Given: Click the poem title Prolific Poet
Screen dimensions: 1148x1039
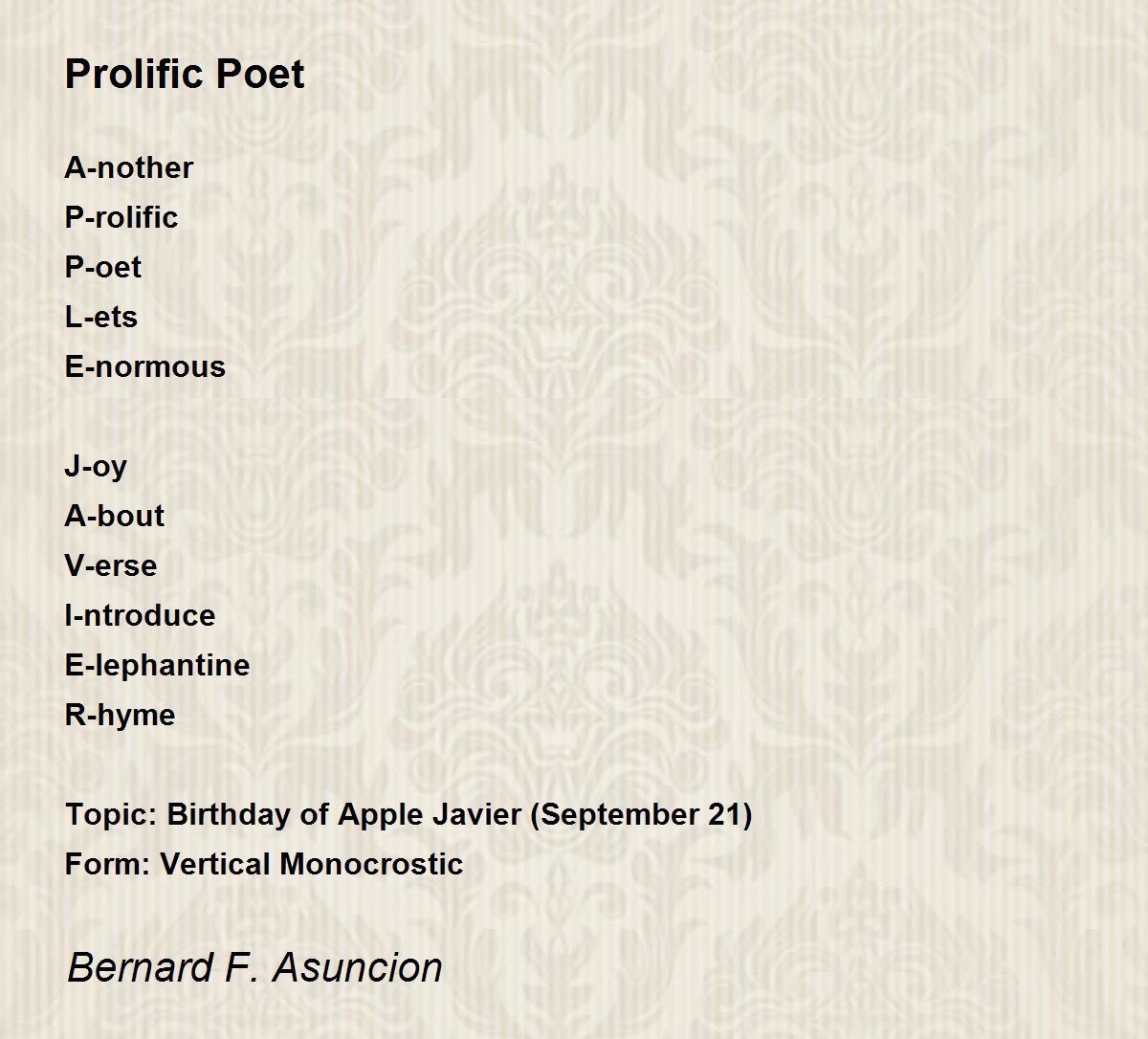Looking at the screenshot, I should (185, 75).
